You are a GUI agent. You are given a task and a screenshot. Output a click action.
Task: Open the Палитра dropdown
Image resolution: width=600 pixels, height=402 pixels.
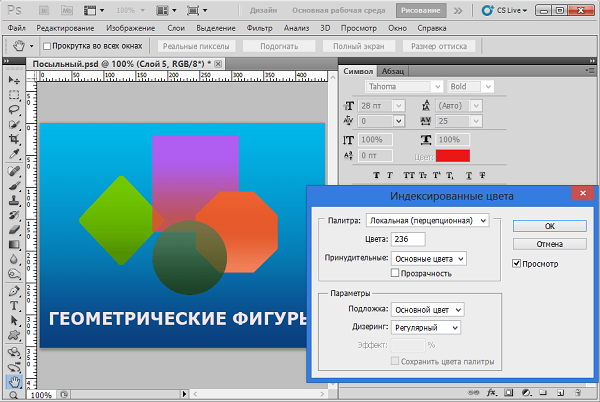click(427, 221)
